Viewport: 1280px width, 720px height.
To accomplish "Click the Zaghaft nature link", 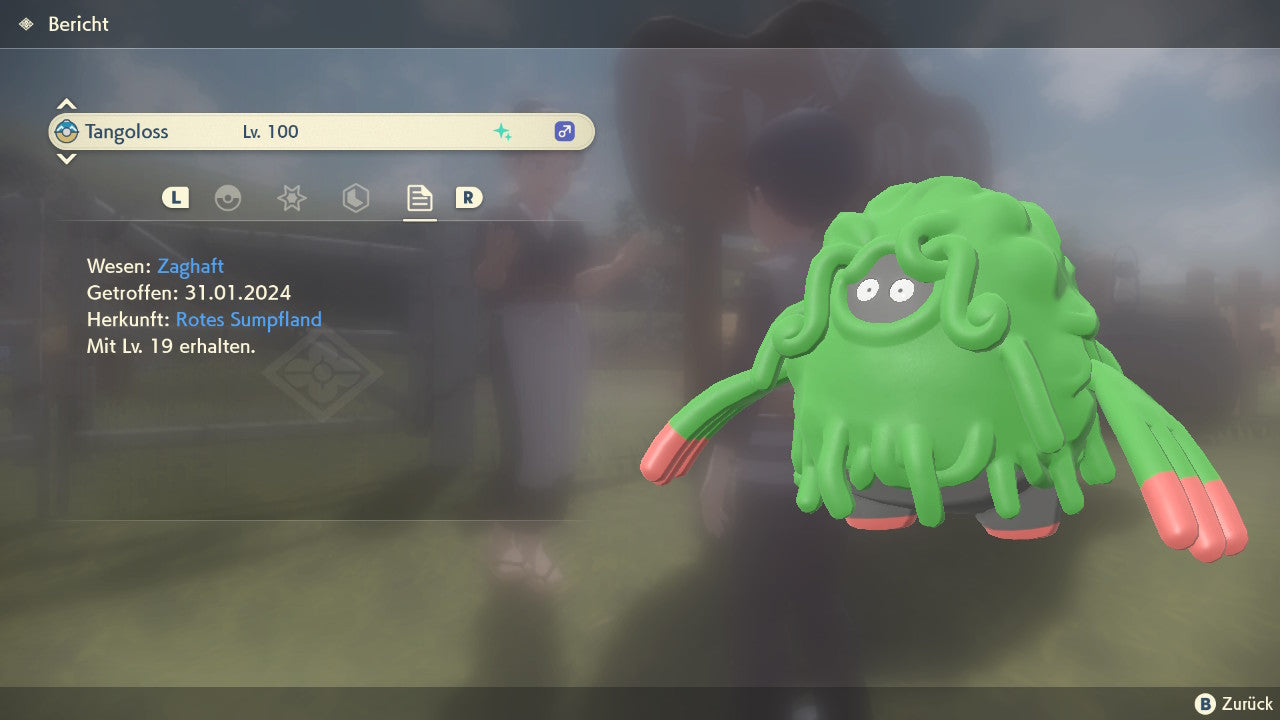I will click(x=190, y=266).
